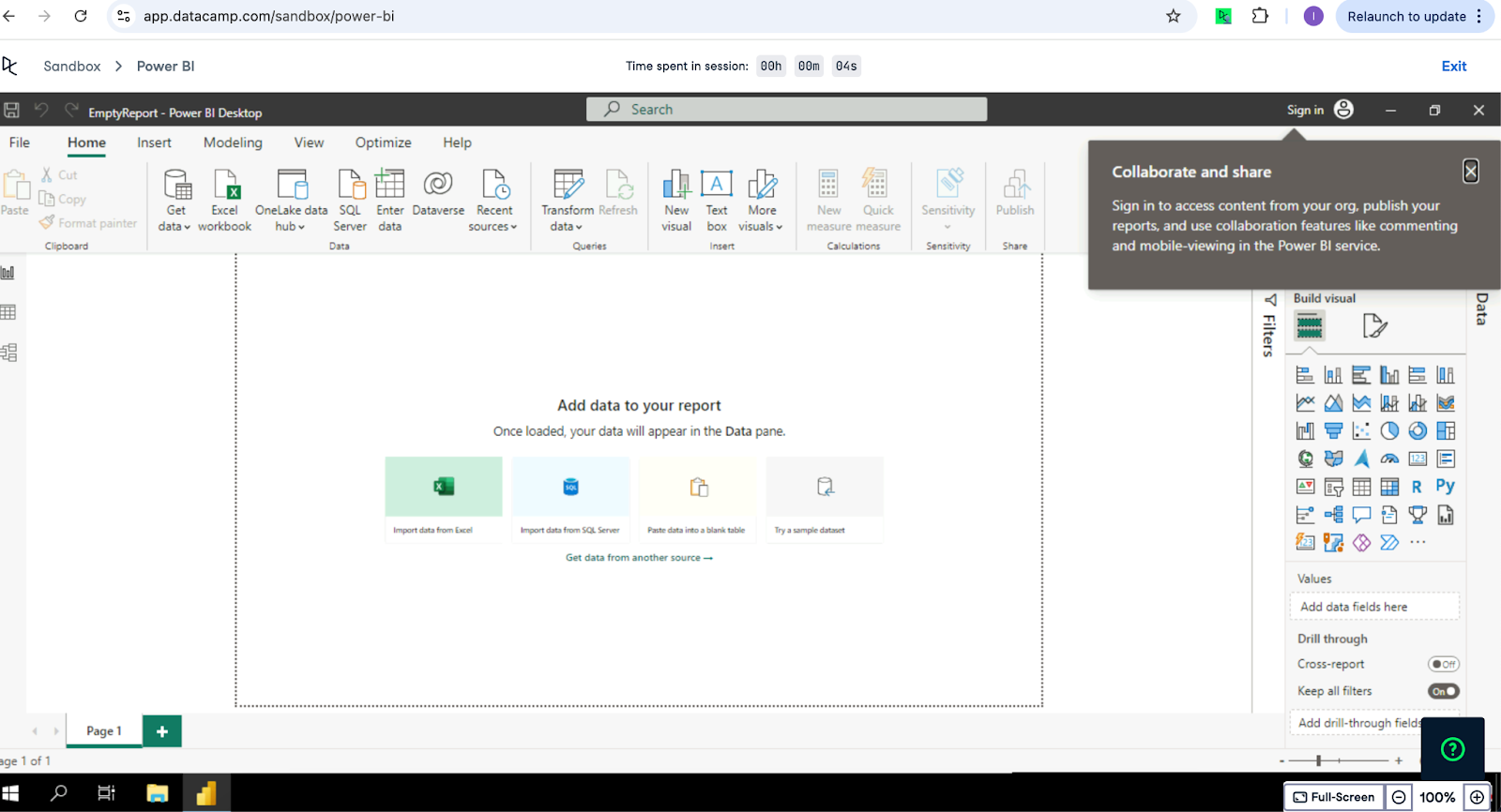Viewport: 1501px width, 812px height.
Task: Open the Get data dropdown
Action: [x=175, y=200]
